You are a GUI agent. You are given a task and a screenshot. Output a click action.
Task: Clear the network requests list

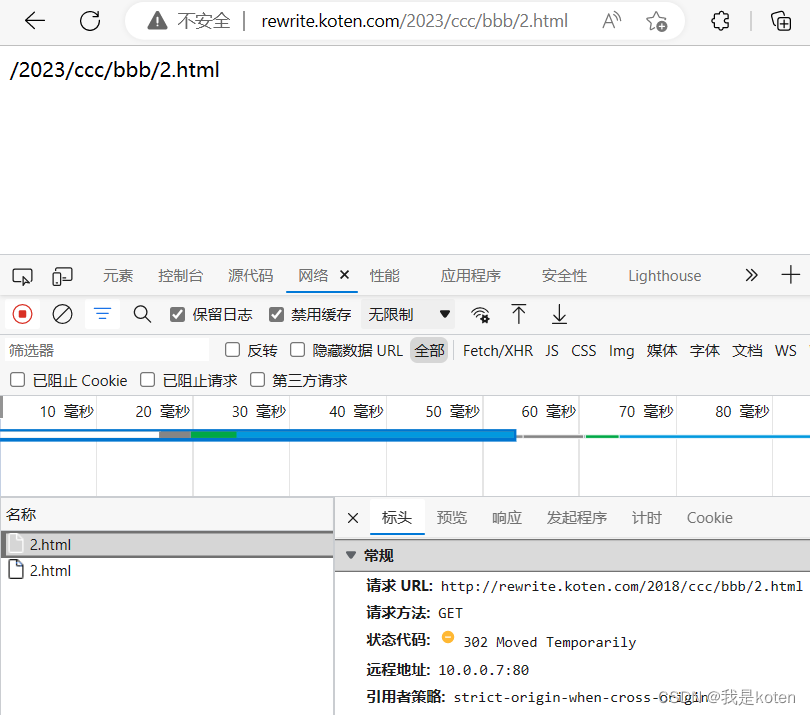[62, 314]
